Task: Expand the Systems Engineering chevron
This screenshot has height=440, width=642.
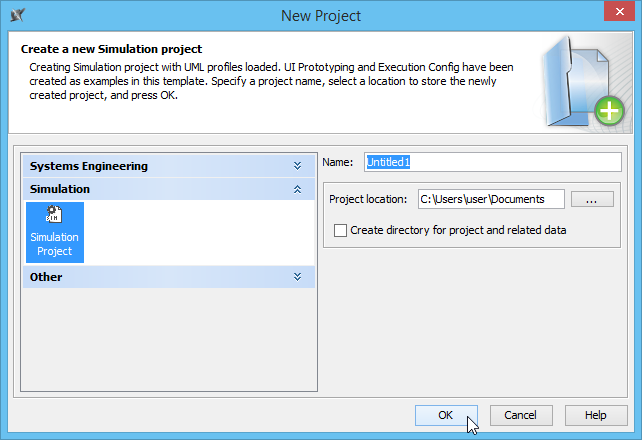Action: point(297,166)
